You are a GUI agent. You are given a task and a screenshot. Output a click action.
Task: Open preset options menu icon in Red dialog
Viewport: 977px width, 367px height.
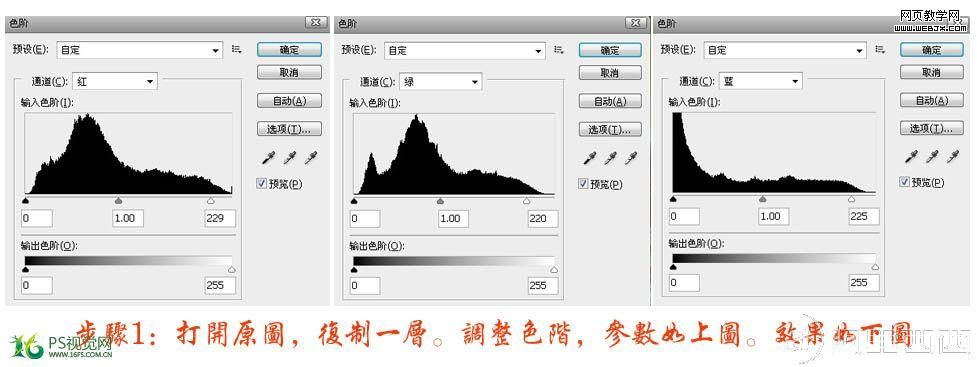coord(237,50)
